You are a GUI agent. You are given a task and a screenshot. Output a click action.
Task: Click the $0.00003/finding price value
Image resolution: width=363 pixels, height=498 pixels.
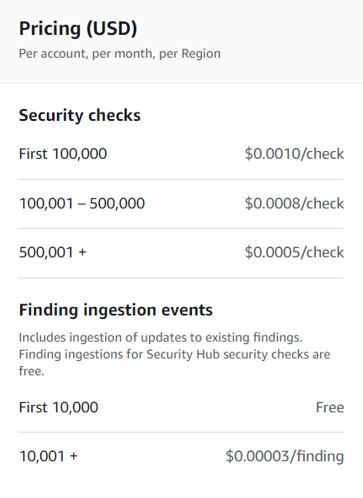285,456
